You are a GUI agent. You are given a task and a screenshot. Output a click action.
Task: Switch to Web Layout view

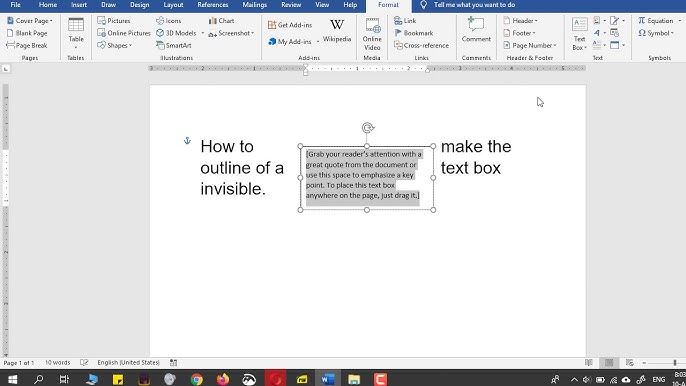coord(630,362)
